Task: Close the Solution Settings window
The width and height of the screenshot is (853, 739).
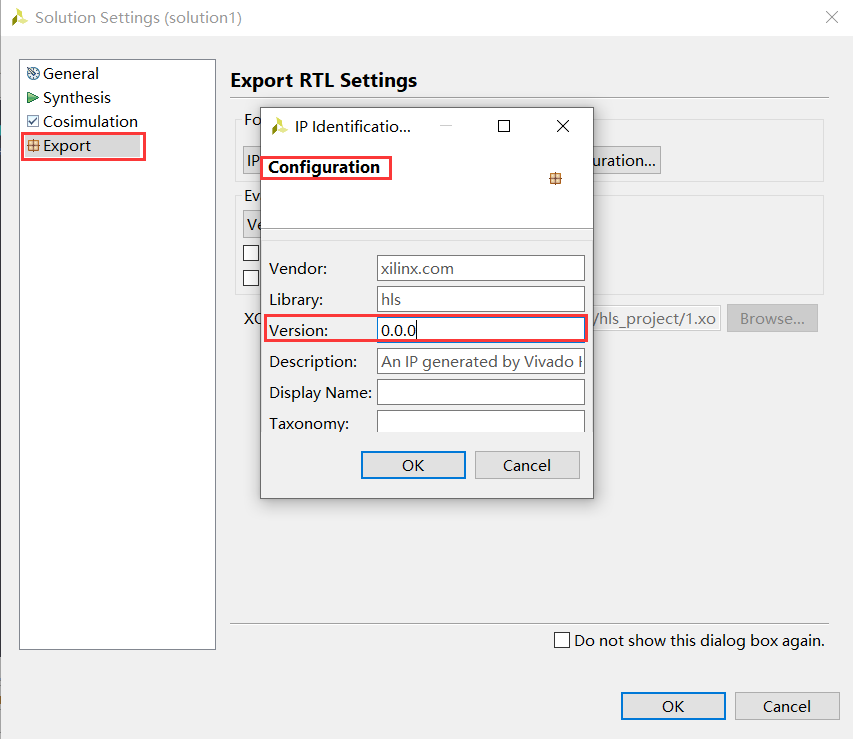Action: pyautogui.click(x=831, y=17)
